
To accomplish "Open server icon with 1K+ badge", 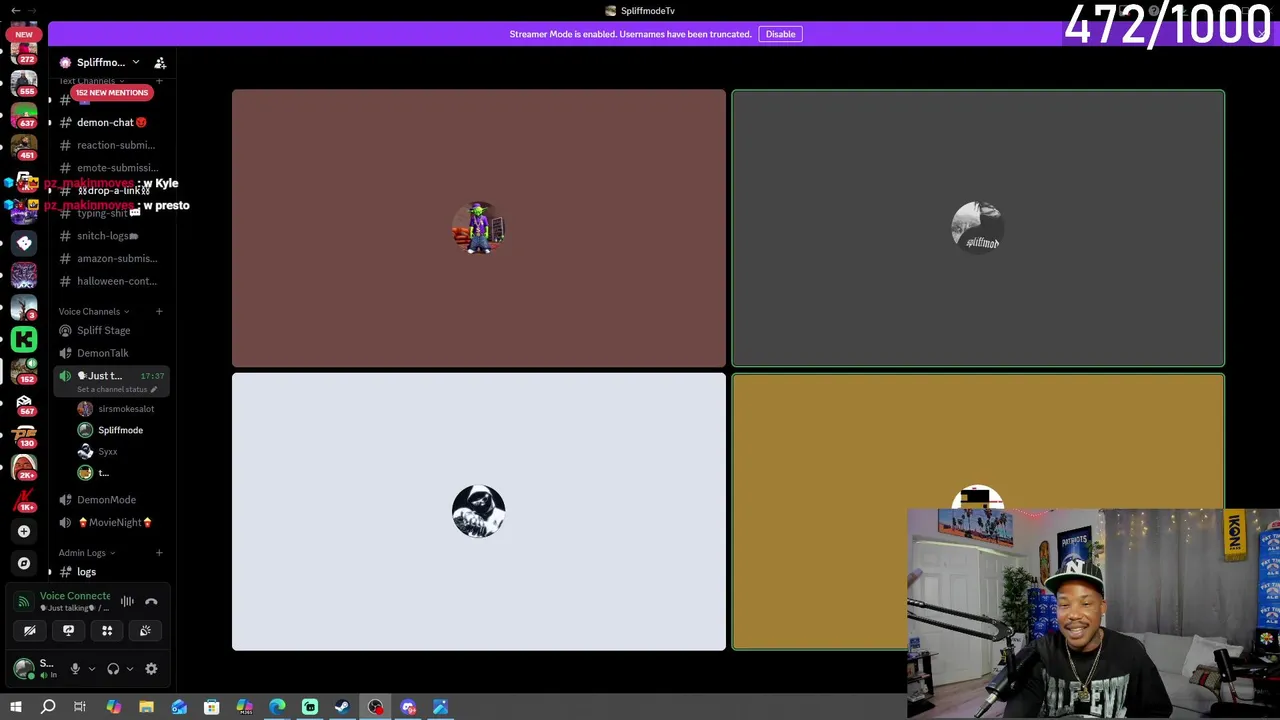I will (x=24, y=499).
